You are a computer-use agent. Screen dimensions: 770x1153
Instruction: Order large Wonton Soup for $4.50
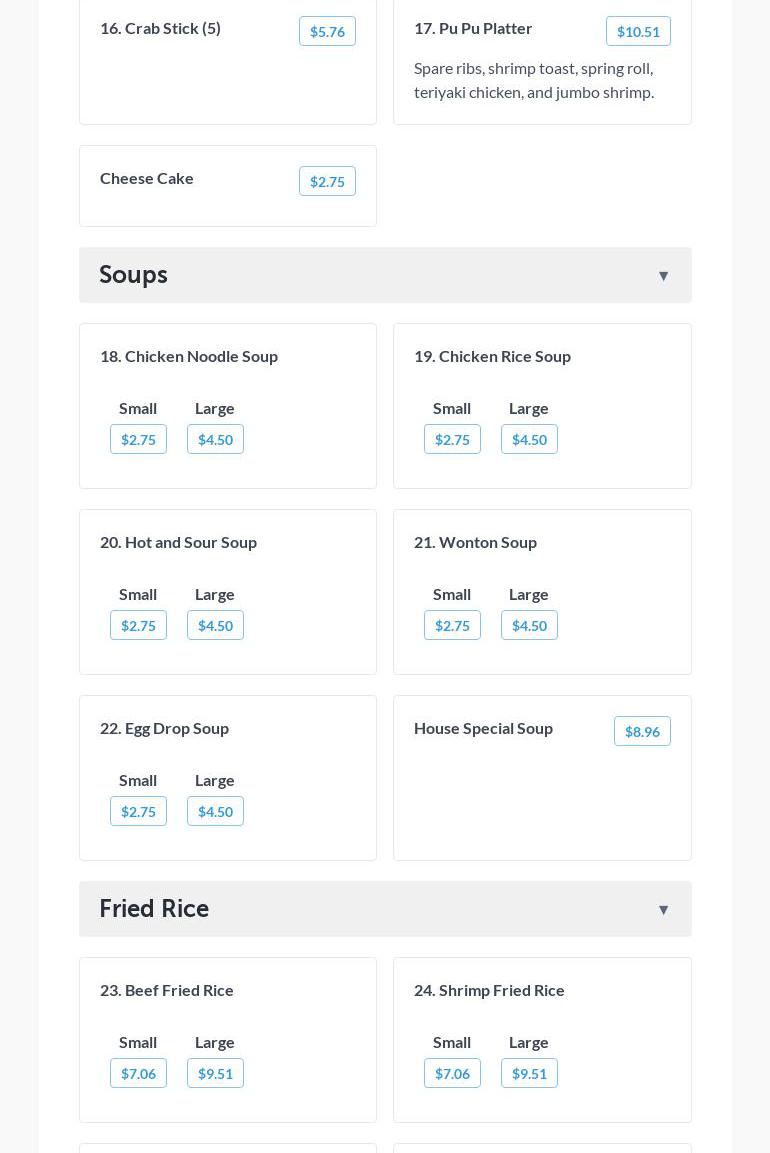[x=529, y=626]
